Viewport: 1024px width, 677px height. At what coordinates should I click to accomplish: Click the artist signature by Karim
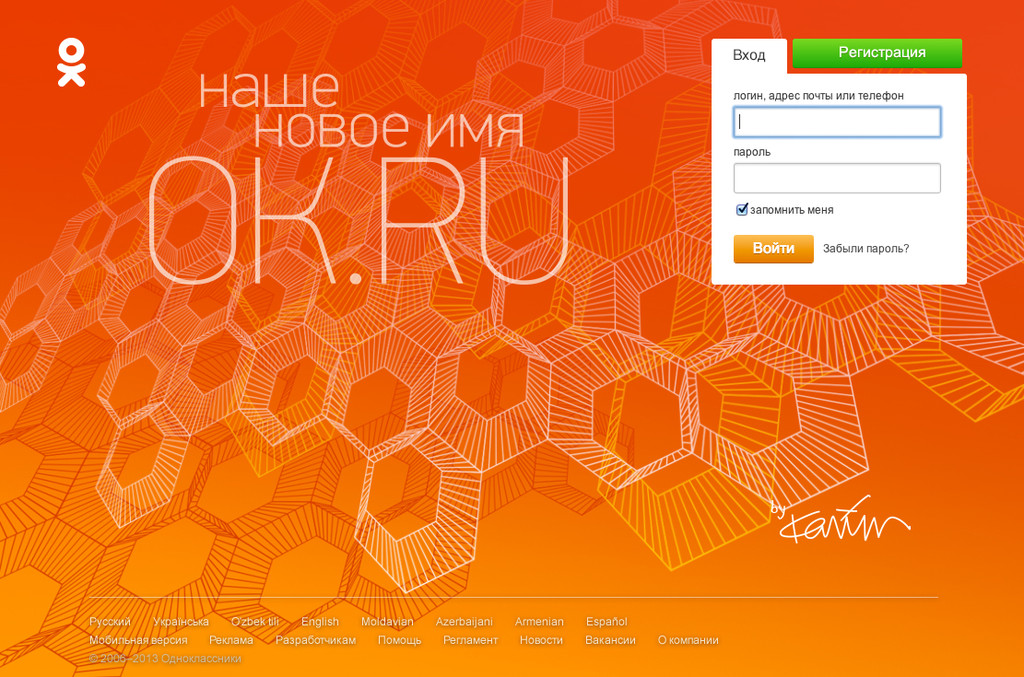(840, 520)
